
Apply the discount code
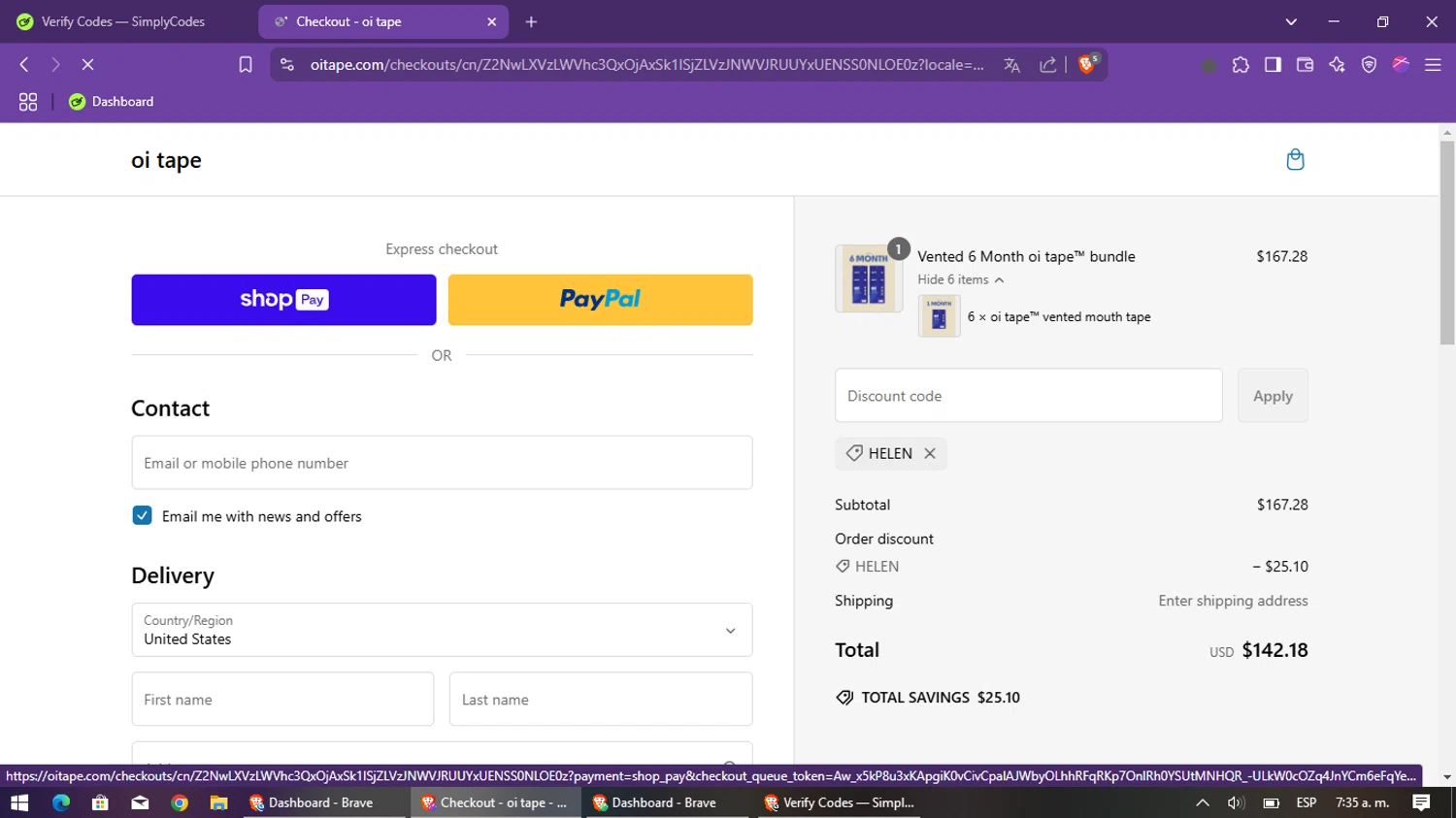1273,396
